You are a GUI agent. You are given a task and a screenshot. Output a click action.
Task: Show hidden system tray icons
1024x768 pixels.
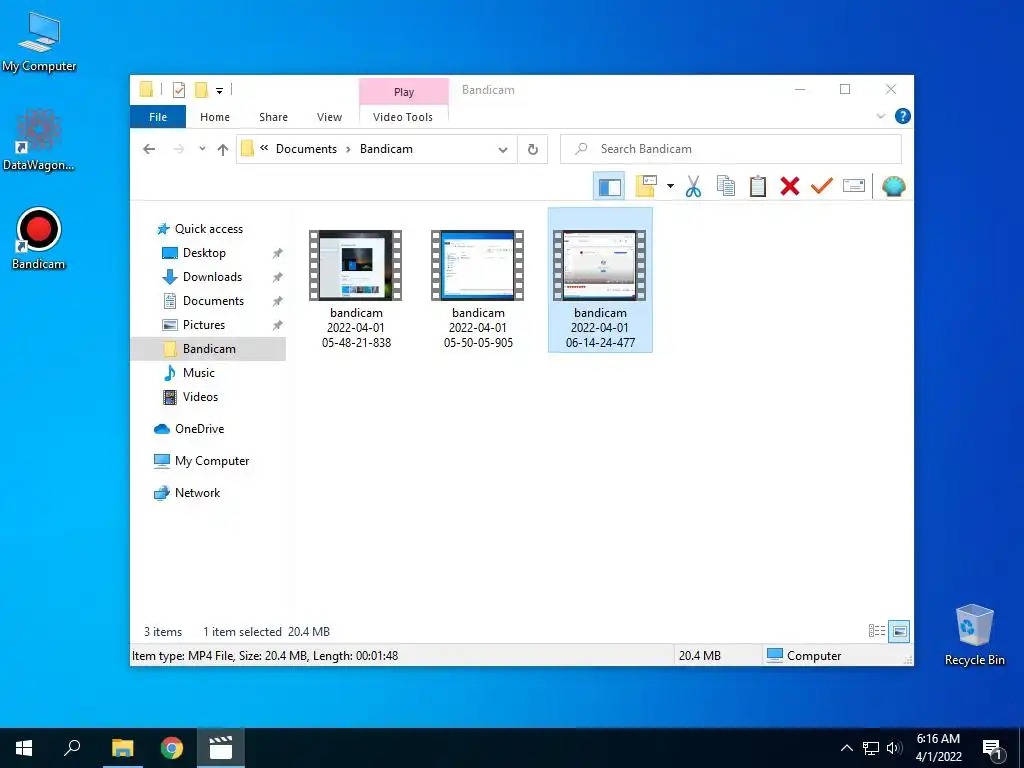[x=846, y=748]
